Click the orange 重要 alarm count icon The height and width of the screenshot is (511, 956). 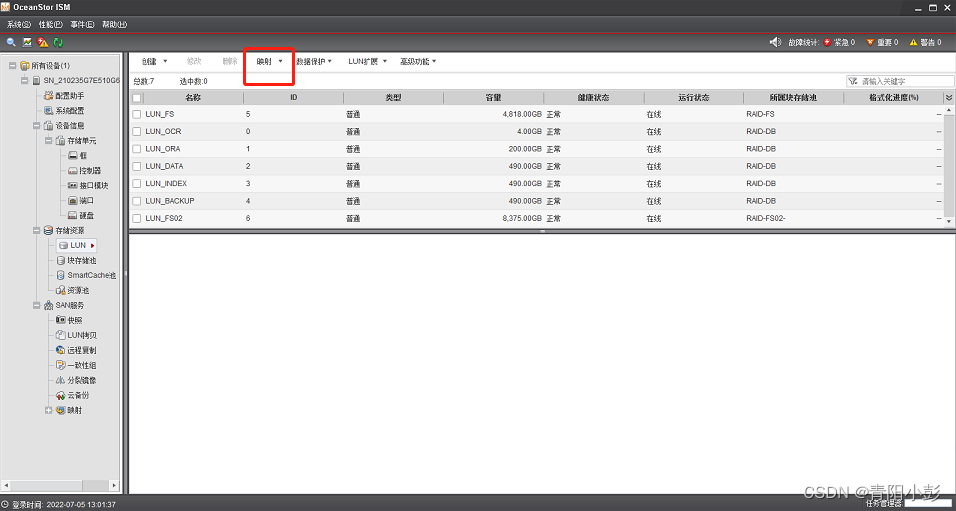[x=870, y=42]
